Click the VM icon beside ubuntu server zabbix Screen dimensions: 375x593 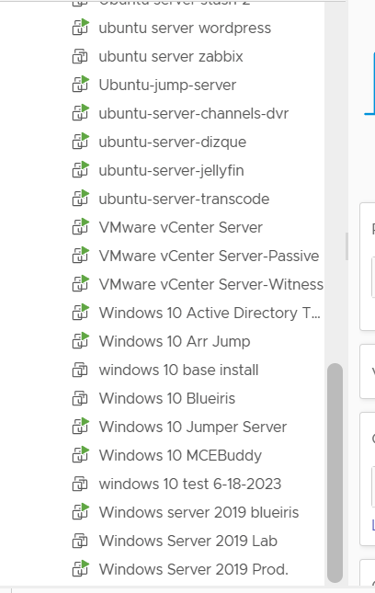[80, 56]
